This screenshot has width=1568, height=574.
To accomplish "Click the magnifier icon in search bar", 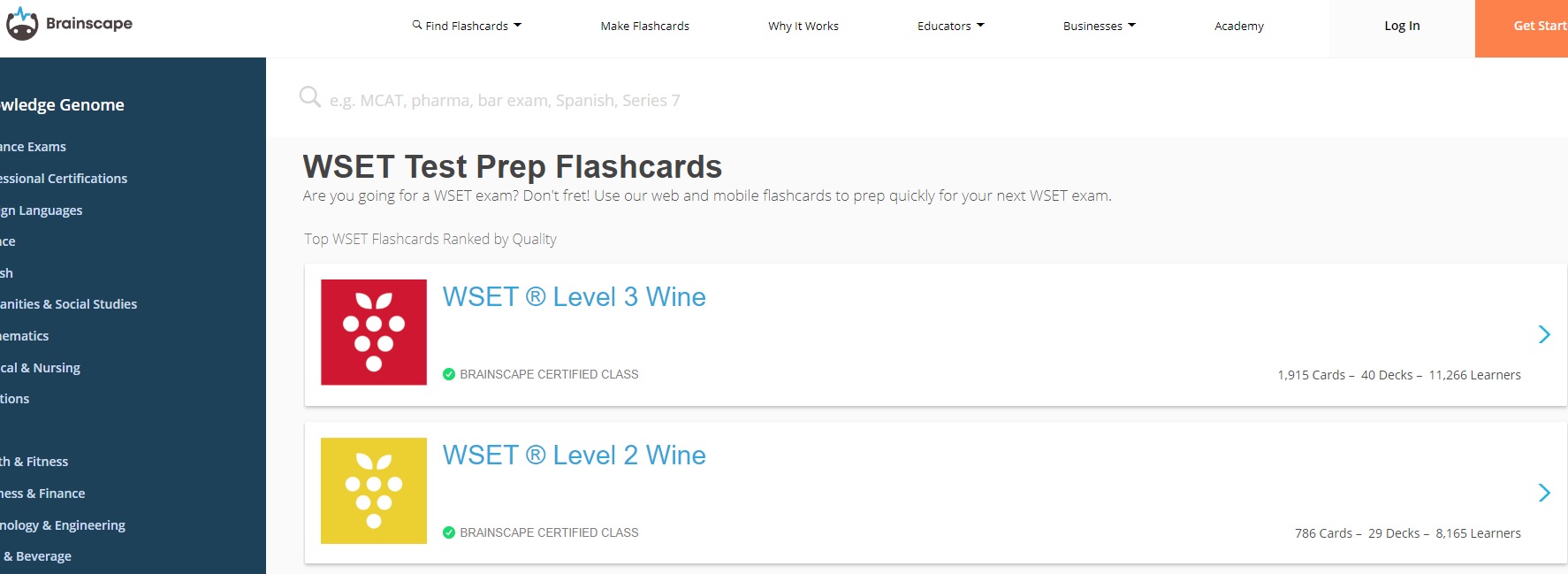I will [x=309, y=96].
